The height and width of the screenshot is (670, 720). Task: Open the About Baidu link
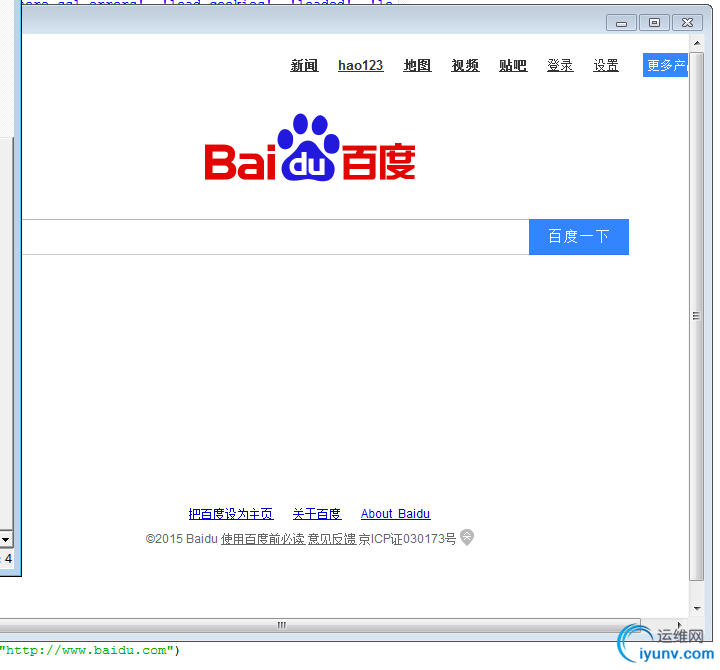pos(395,514)
